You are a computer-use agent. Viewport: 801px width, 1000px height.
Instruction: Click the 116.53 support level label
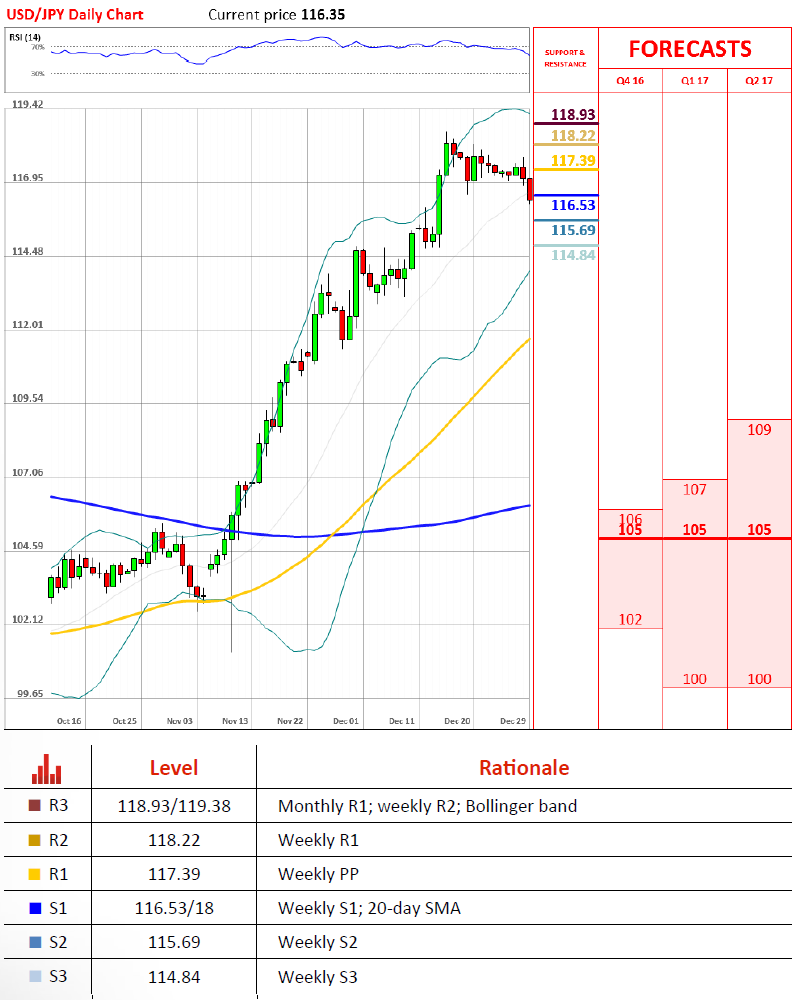coord(573,205)
